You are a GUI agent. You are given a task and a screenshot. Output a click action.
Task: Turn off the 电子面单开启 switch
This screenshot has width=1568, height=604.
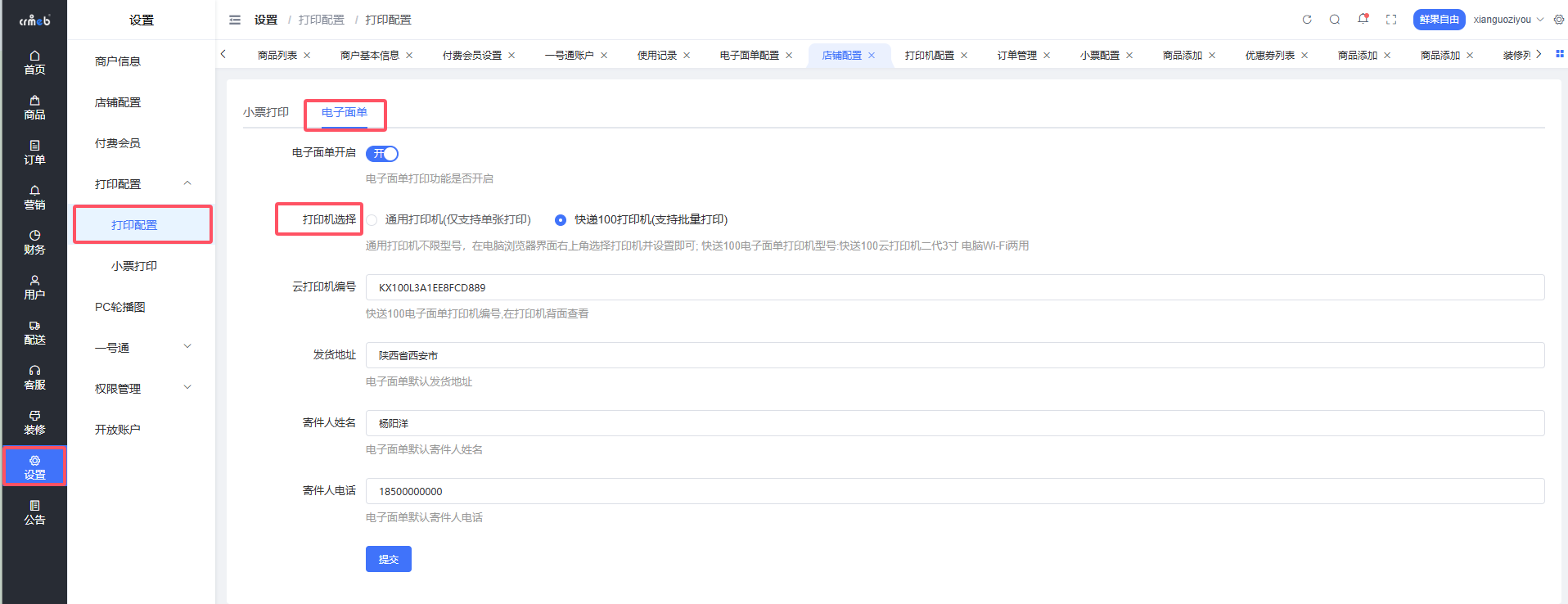click(x=382, y=154)
